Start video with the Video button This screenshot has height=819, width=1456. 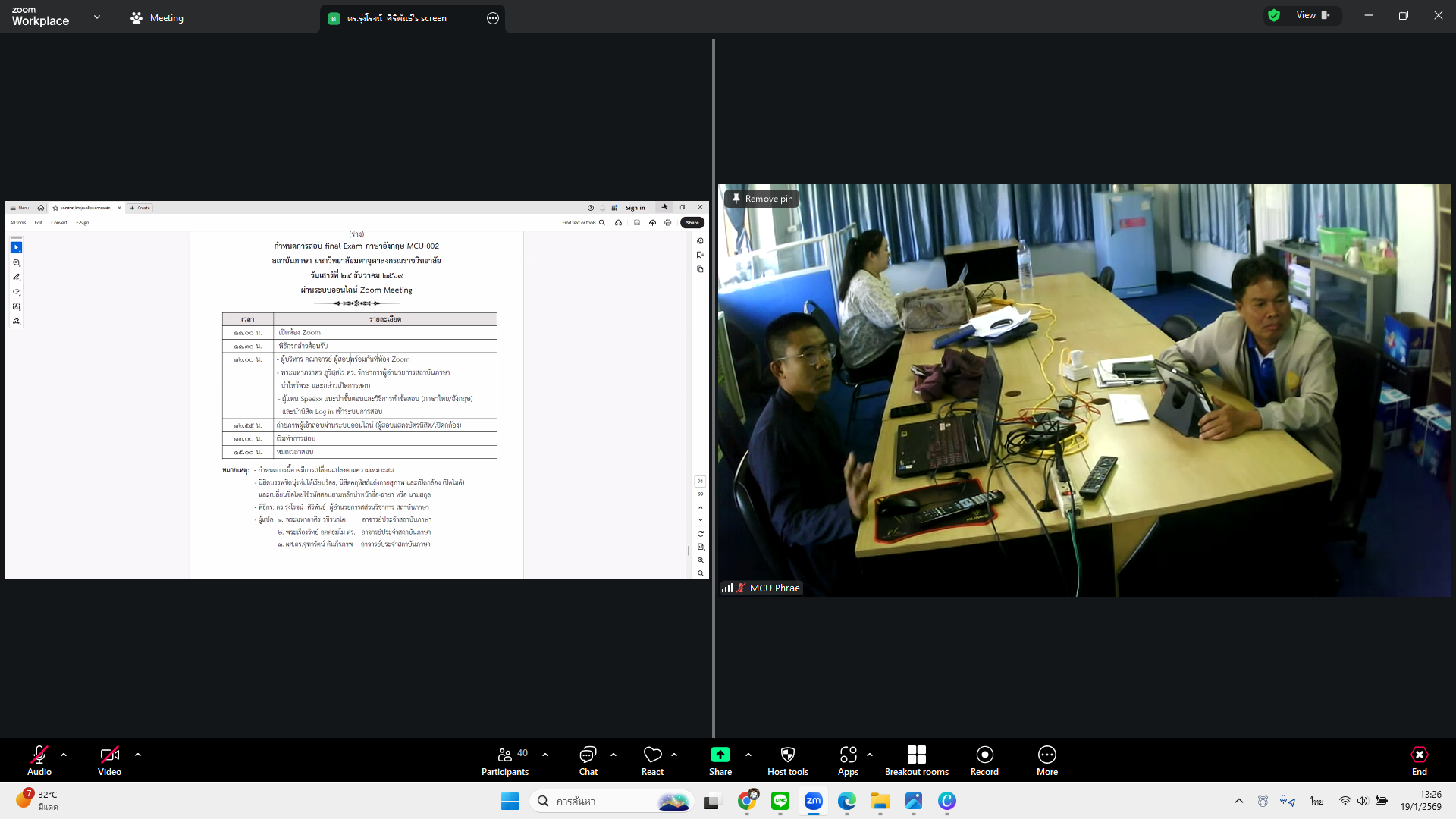pyautogui.click(x=109, y=760)
